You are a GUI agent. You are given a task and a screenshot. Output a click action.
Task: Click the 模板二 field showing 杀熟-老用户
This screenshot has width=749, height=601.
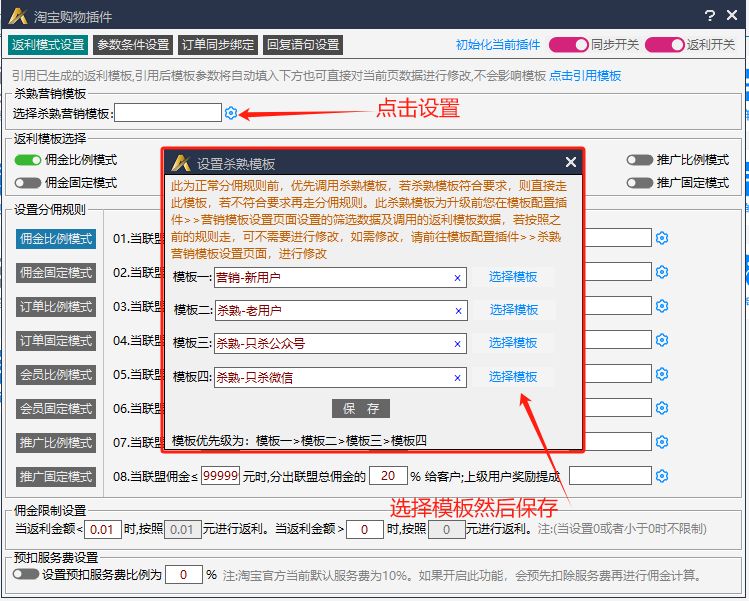pos(341,311)
